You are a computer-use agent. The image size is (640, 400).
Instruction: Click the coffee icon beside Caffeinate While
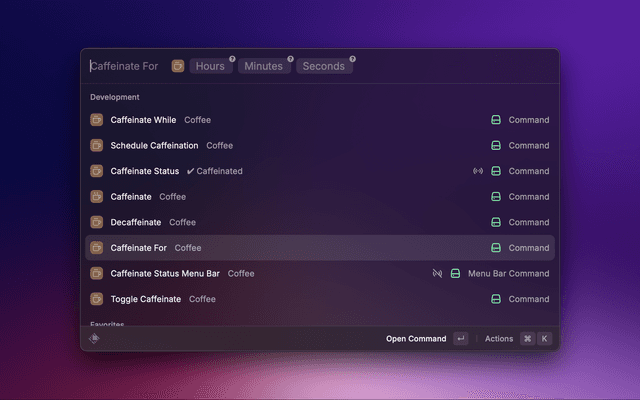tap(97, 120)
